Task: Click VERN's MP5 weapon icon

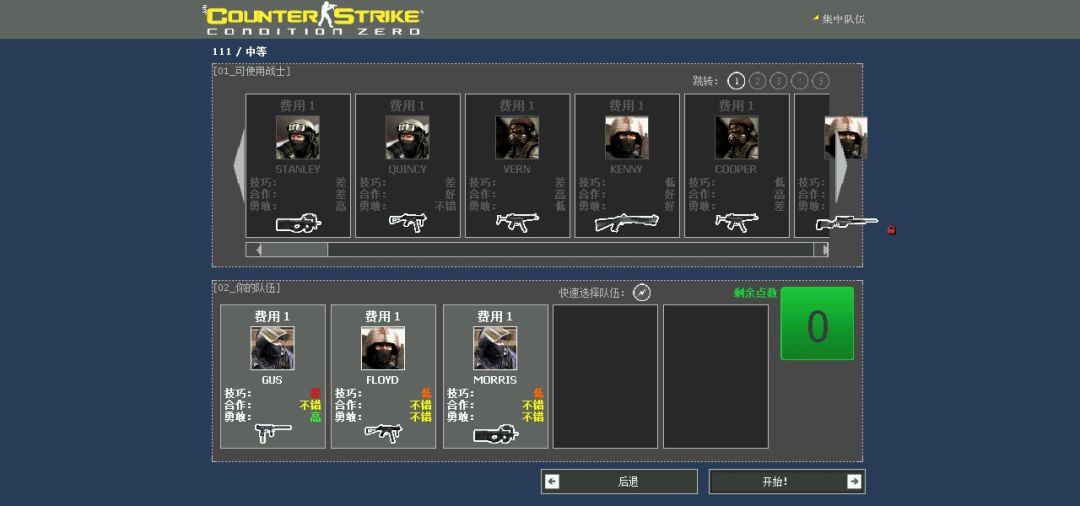Action: 517,222
